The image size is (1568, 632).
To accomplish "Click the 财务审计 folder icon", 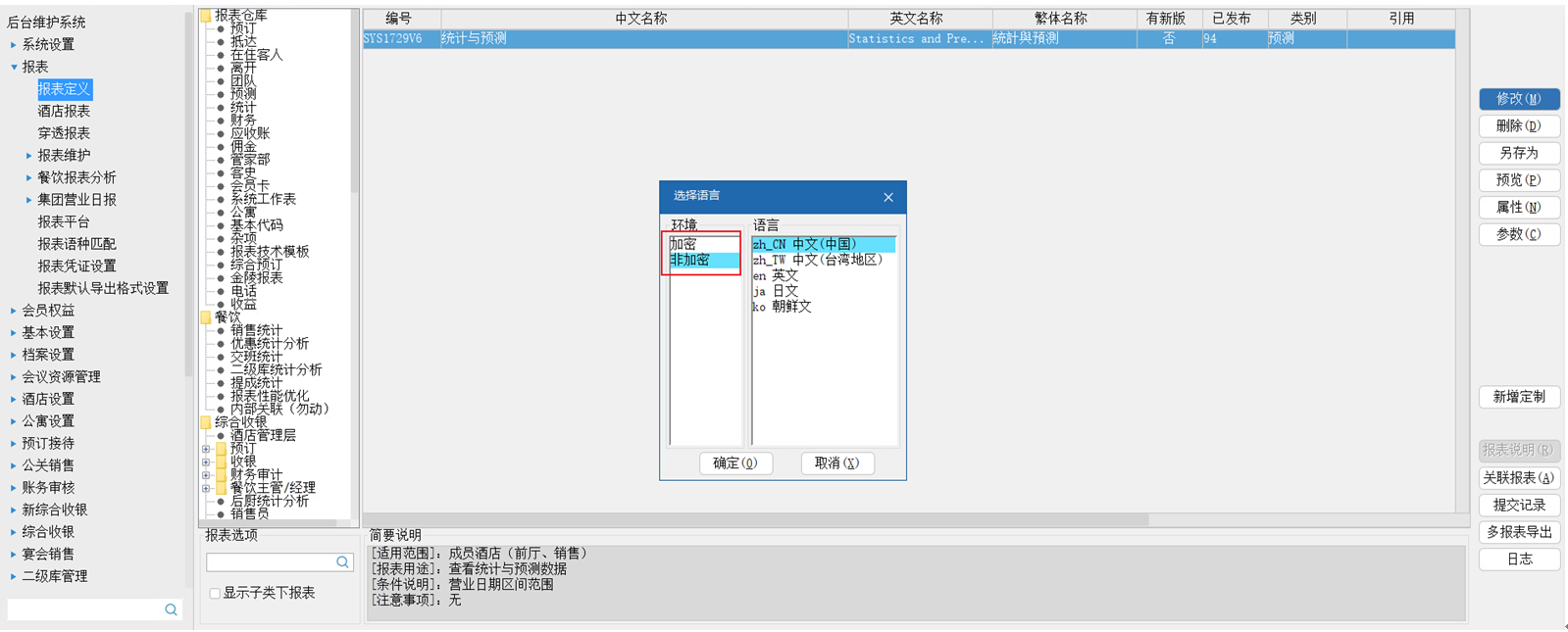I will coord(222,474).
